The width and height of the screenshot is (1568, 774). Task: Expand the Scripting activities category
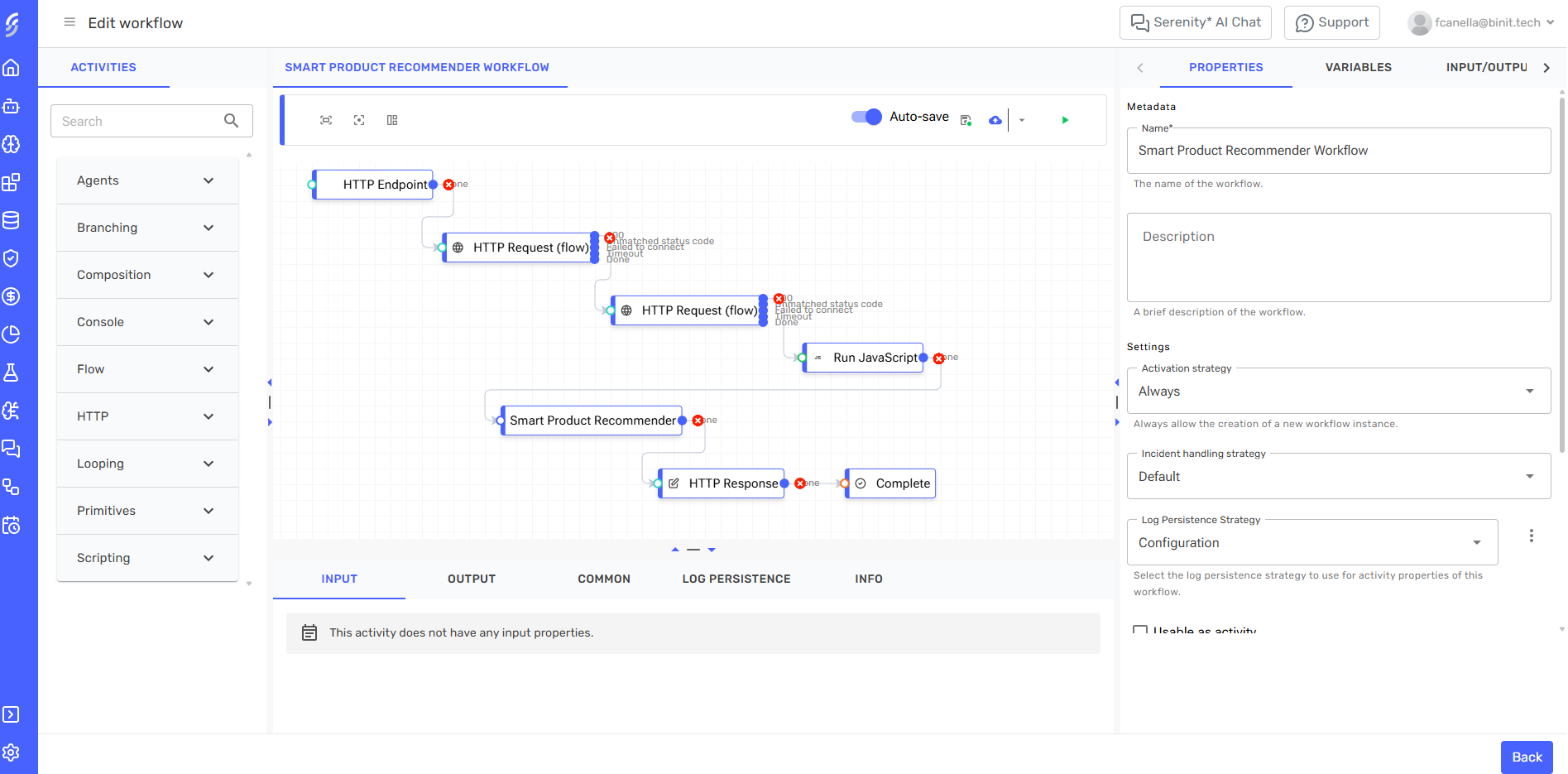tap(147, 558)
